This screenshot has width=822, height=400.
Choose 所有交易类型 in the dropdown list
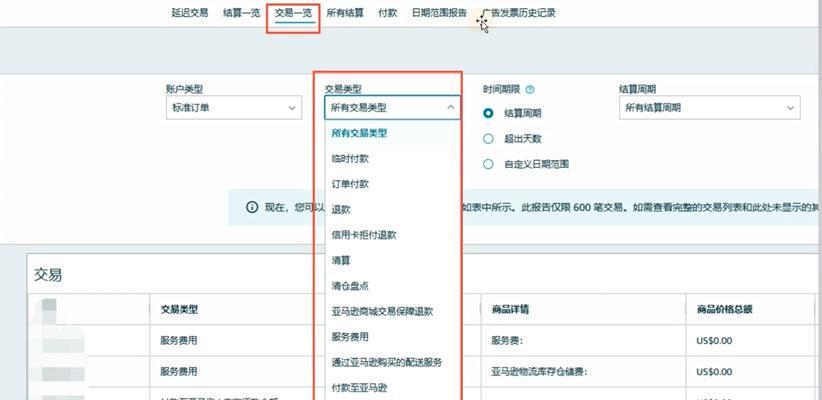point(392,133)
